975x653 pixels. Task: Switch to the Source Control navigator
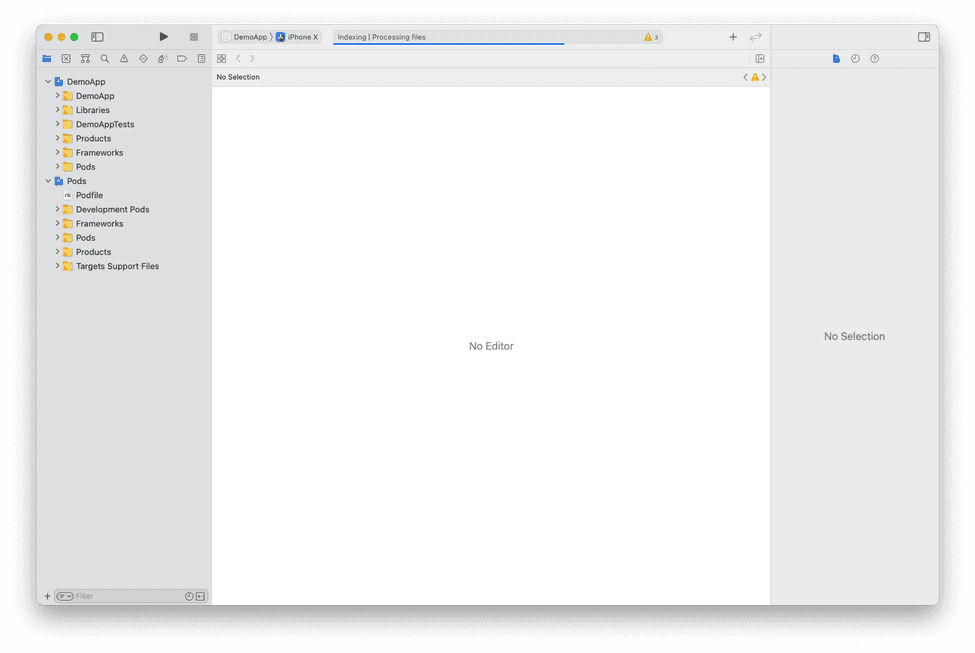tap(66, 58)
